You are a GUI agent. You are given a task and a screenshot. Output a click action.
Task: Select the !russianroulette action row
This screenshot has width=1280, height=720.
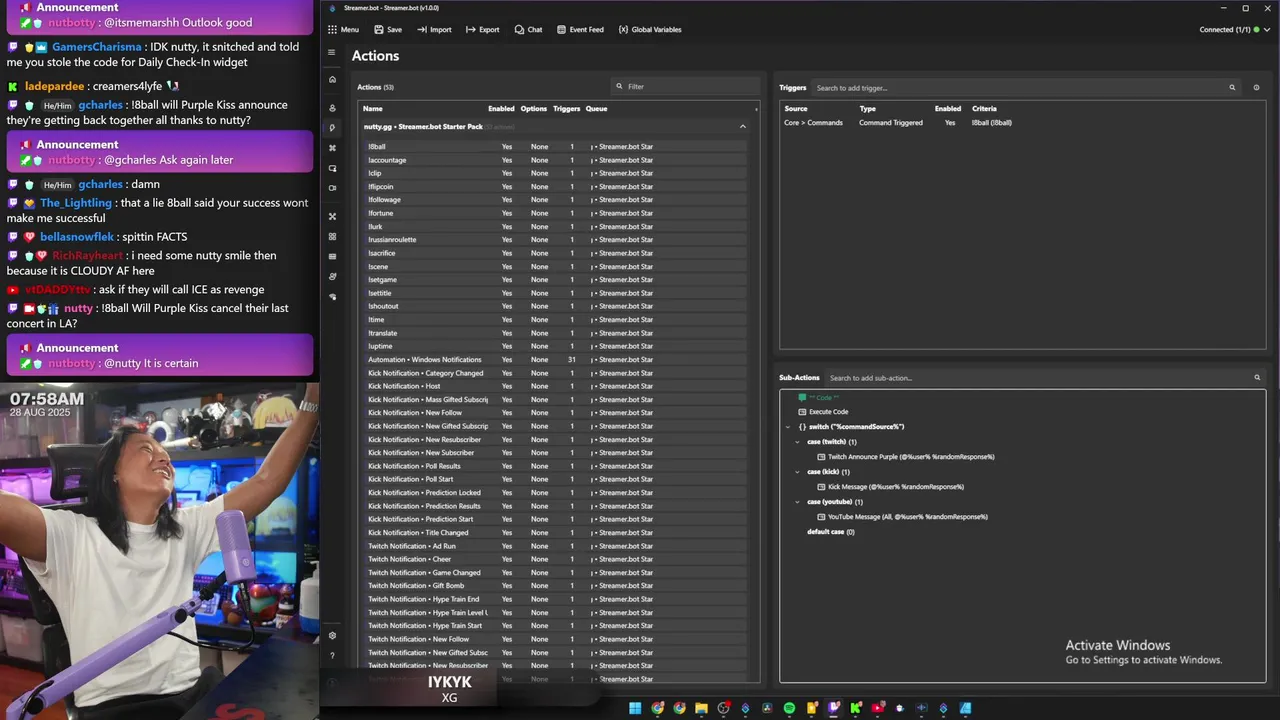tap(554, 240)
